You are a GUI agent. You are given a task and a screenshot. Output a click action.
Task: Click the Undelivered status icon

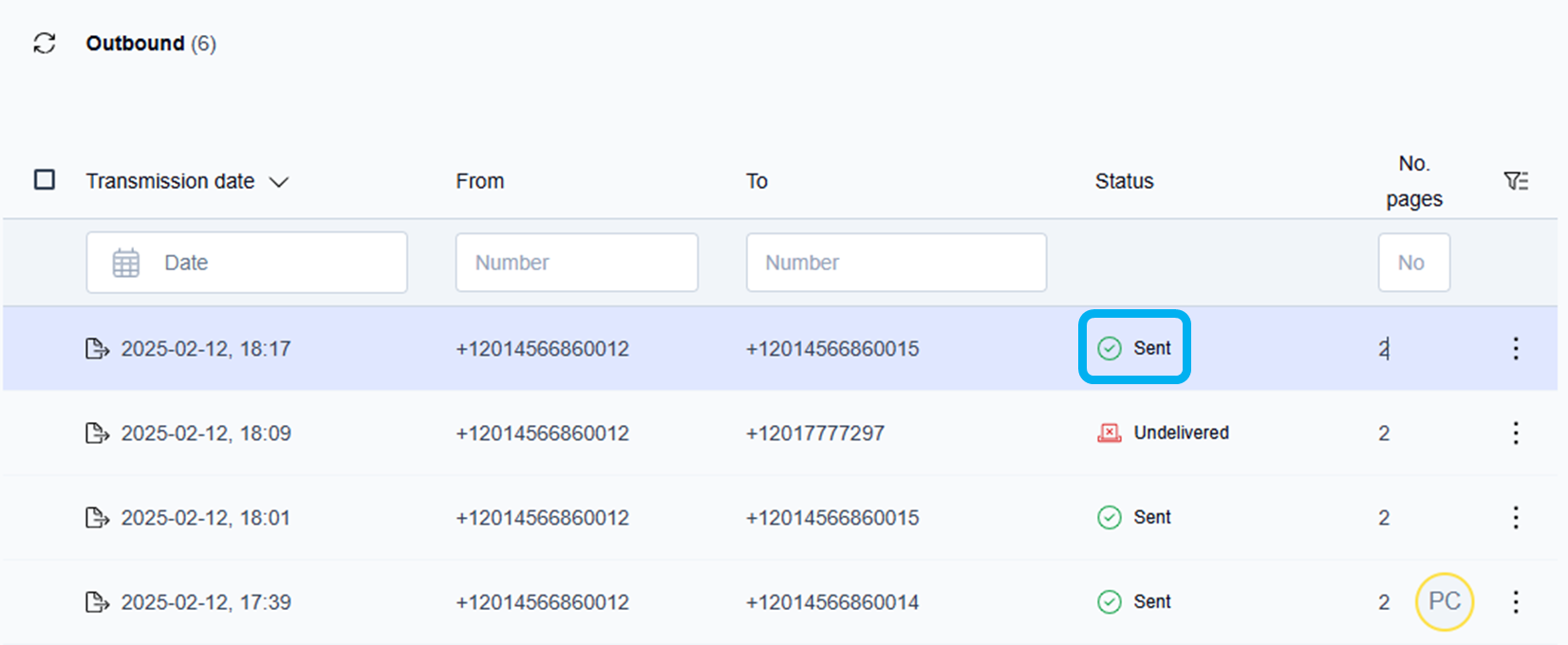click(1109, 433)
